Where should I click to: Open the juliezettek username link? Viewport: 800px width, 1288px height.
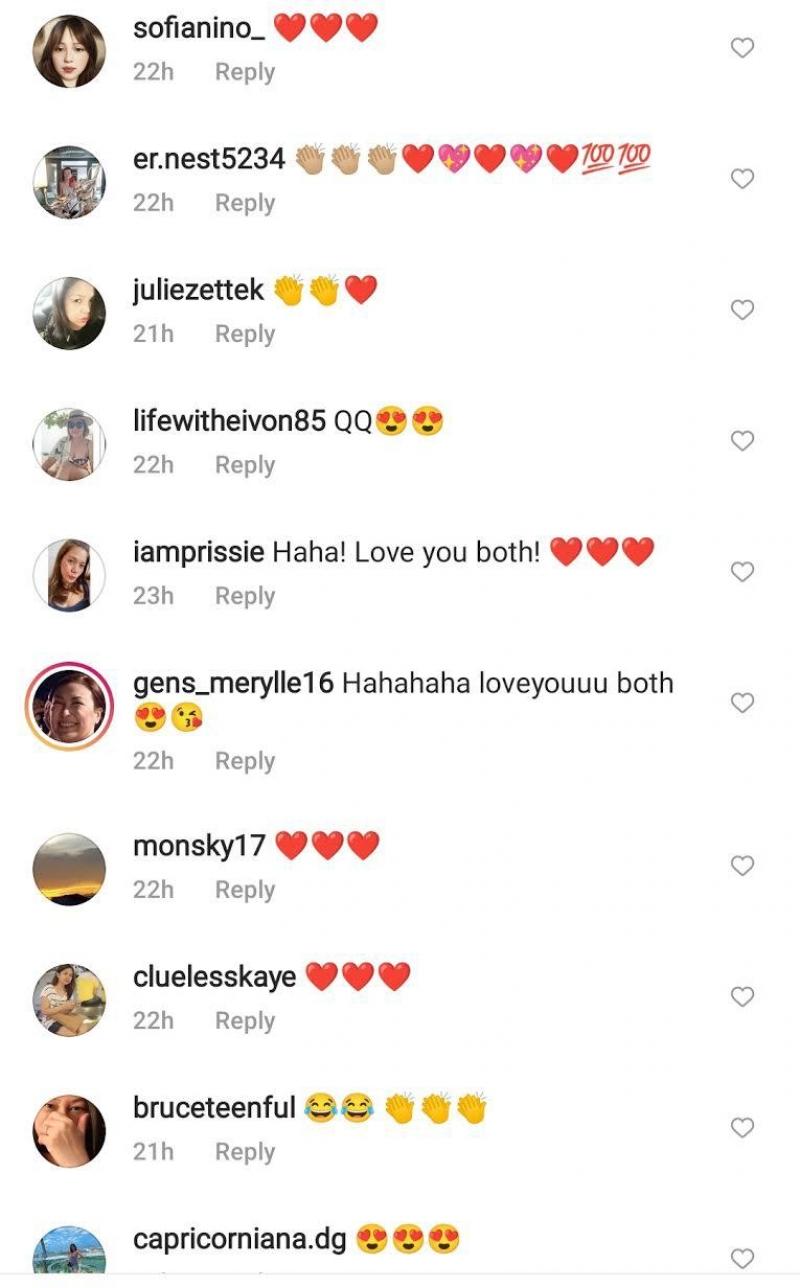click(x=198, y=290)
